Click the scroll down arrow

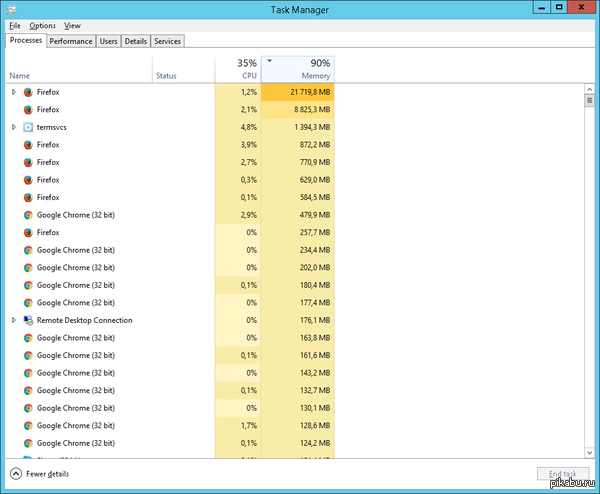(589, 453)
